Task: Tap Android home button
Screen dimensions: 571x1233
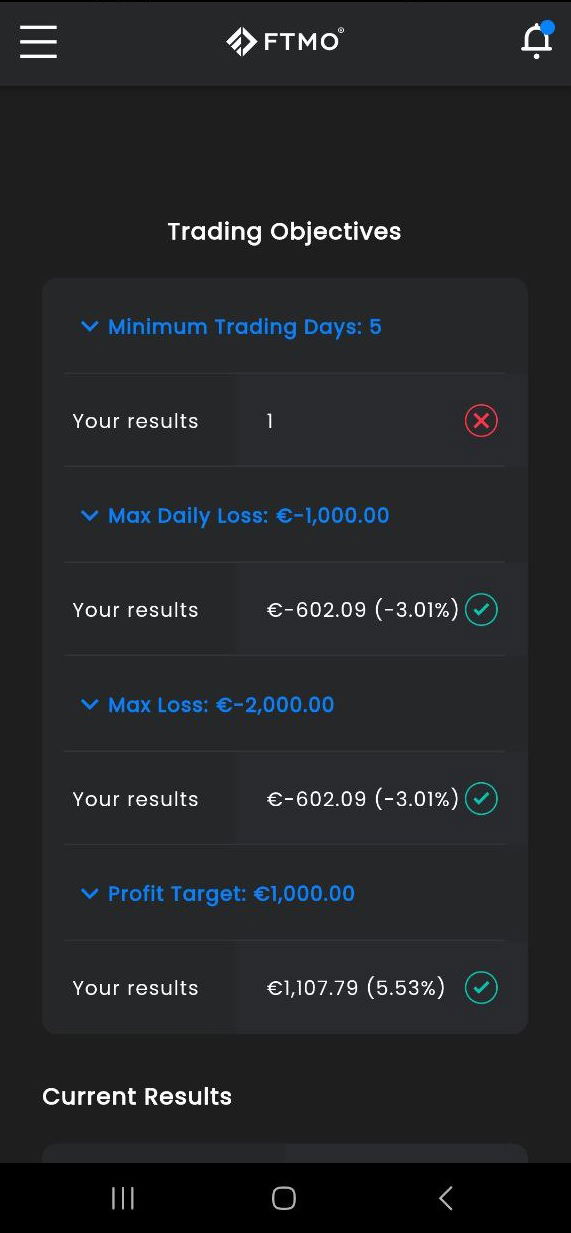Action: coord(284,1198)
